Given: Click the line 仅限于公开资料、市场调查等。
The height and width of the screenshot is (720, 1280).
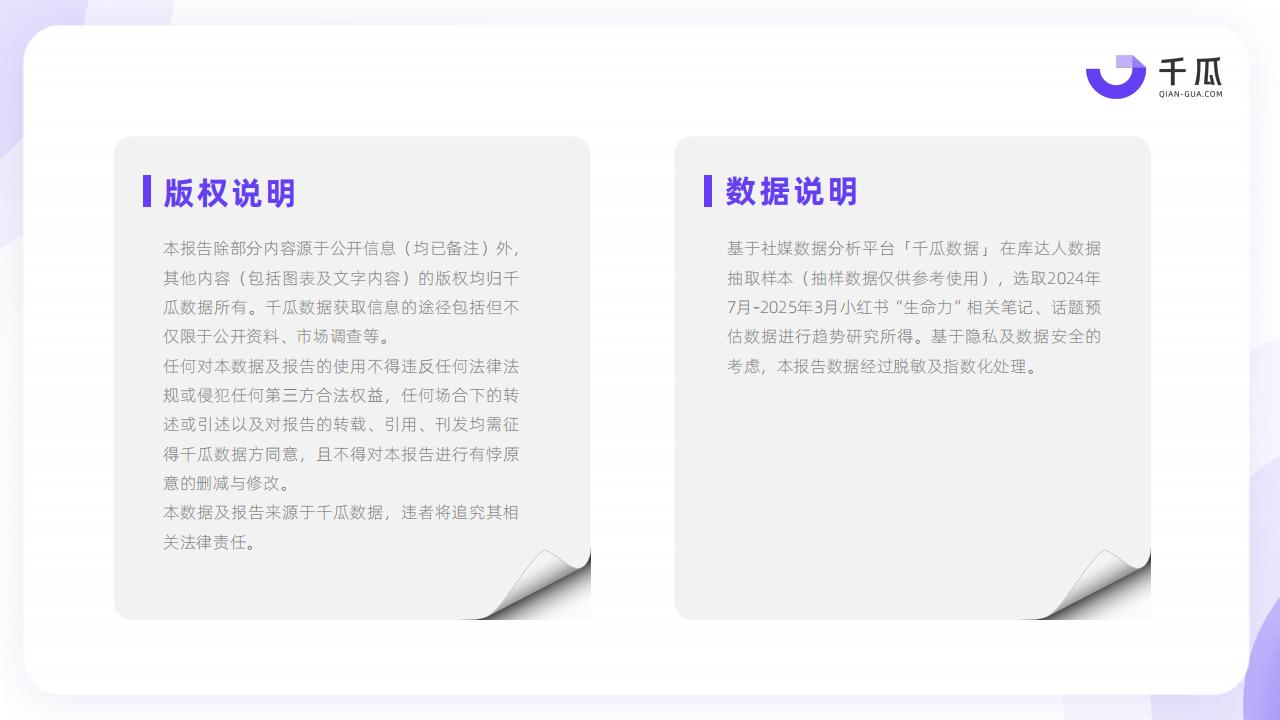Looking at the screenshot, I should [x=277, y=337].
